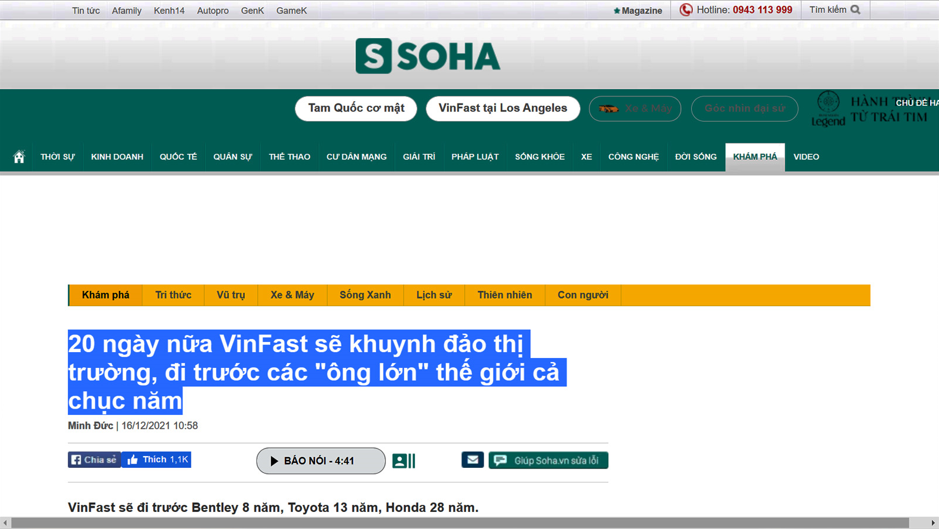The width and height of the screenshot is (939, 529).
Task: Select Xe & Máy sub-tab
Action: [292, 295]
